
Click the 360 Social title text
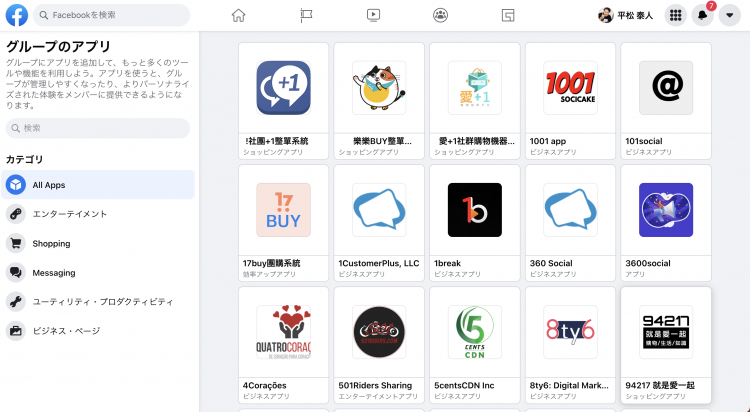click(x=551, y=263)
